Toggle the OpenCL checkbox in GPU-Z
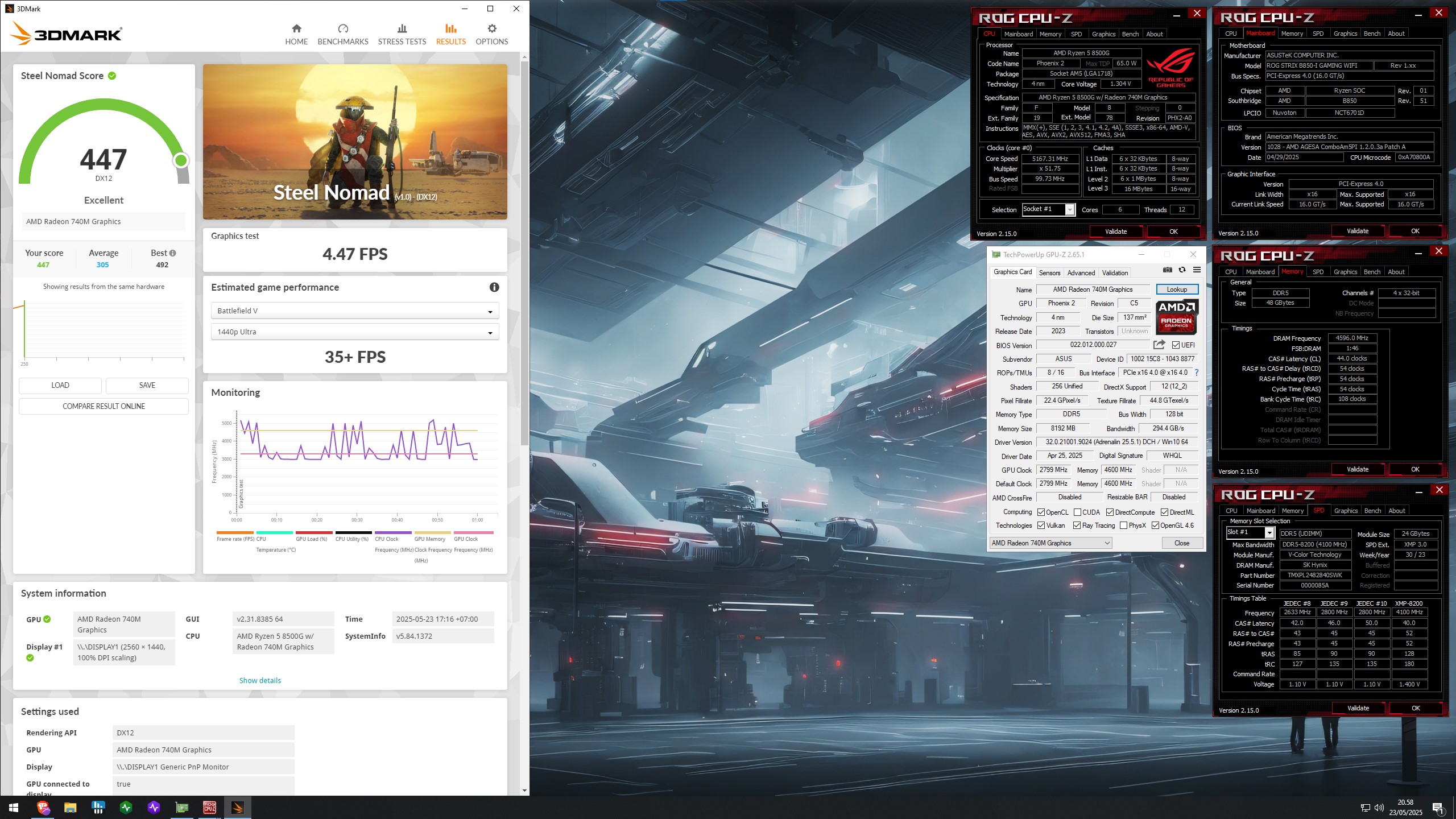 point(1041,512)
